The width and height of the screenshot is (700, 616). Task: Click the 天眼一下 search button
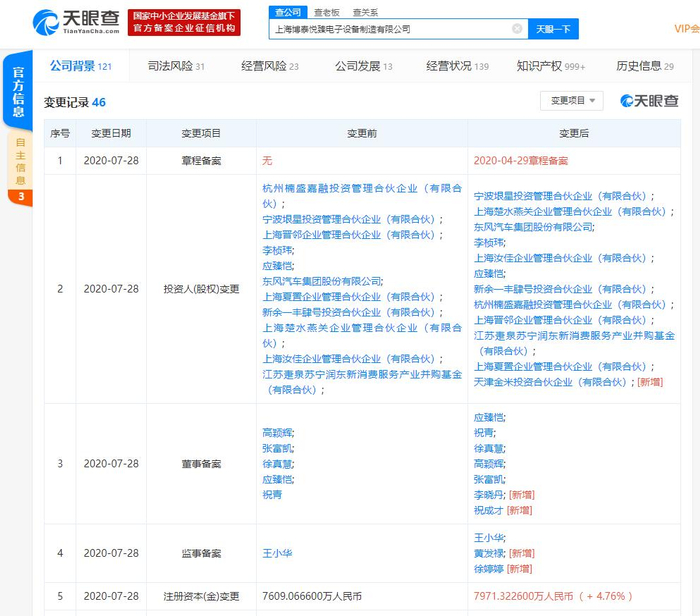click(x=553, y=29)
